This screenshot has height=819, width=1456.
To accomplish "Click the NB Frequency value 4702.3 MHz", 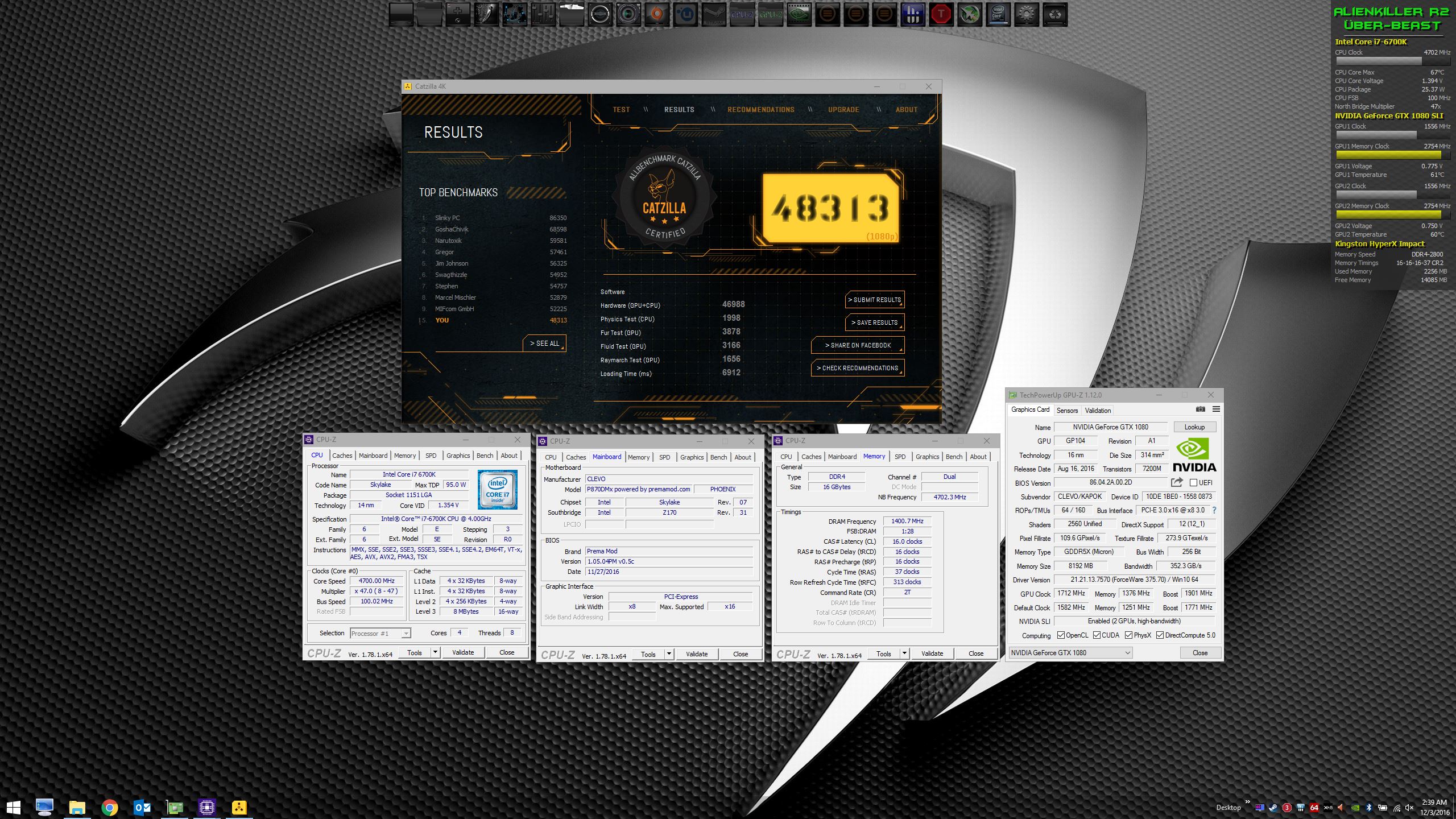I will click(950, 497).
